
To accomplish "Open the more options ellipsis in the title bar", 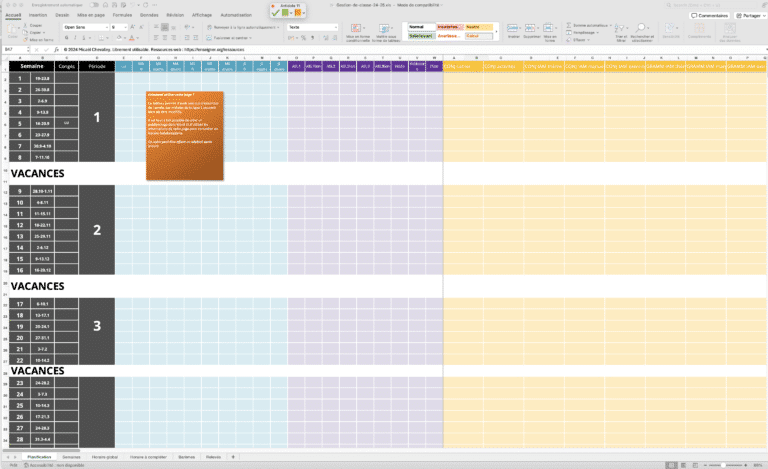I will 155,5.
